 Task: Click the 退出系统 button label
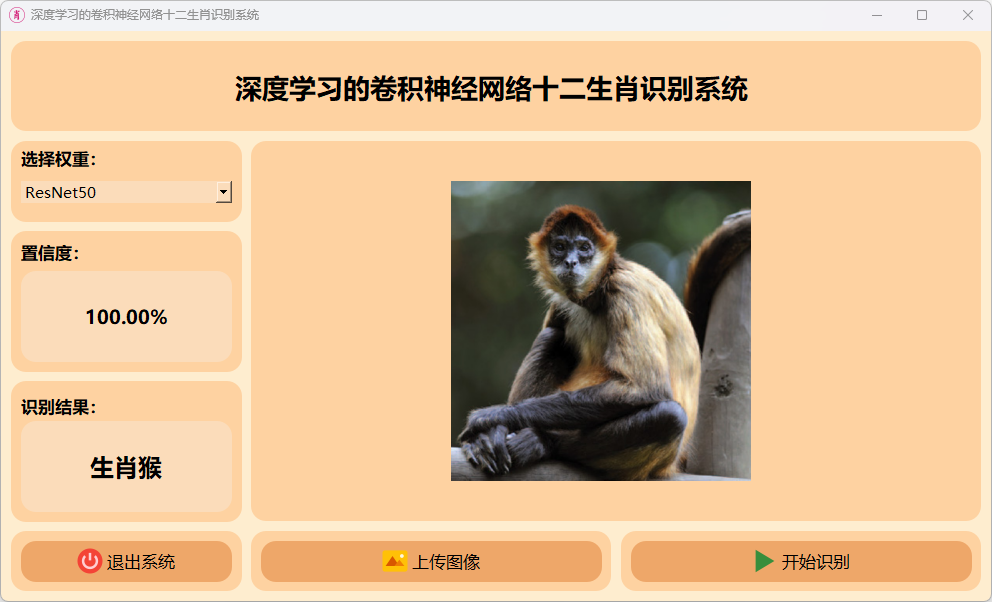141,562
